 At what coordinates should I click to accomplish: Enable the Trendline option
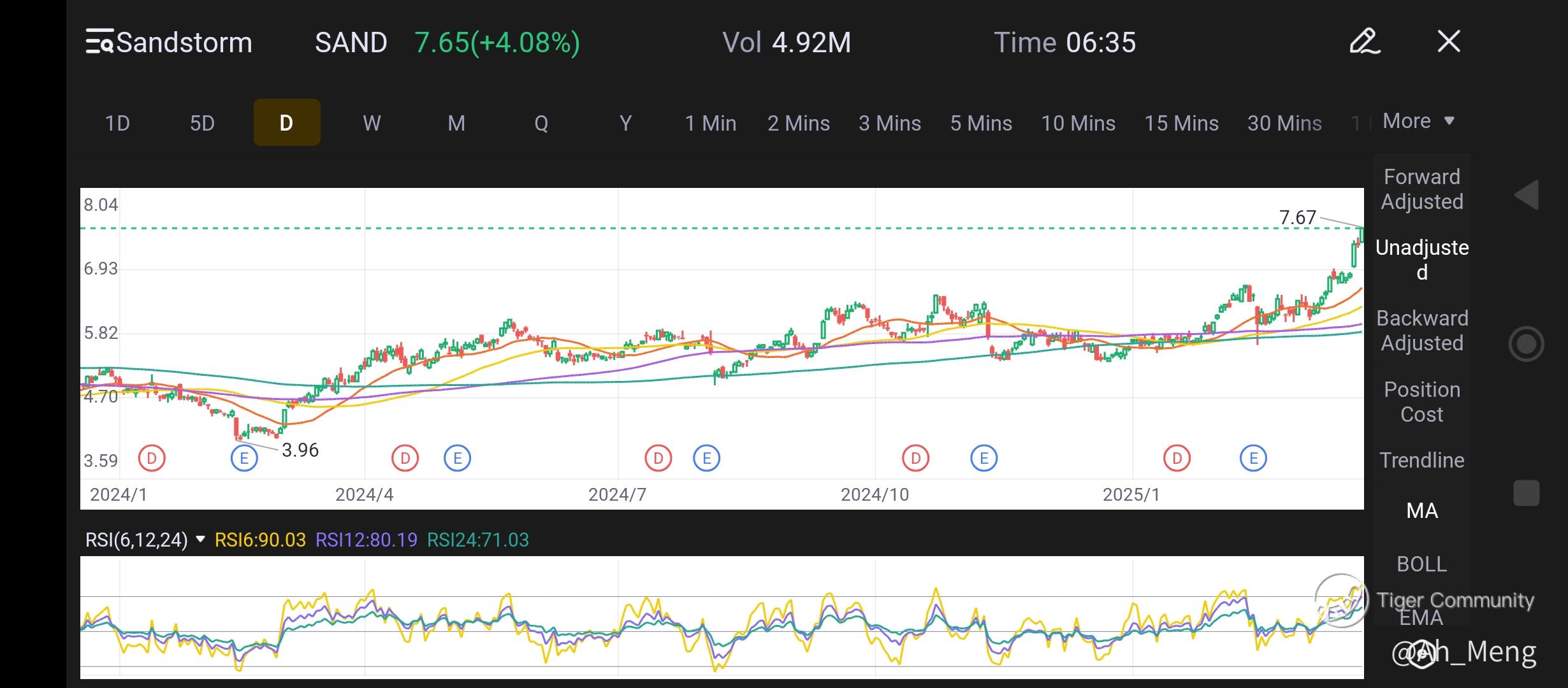[1421, 460]
